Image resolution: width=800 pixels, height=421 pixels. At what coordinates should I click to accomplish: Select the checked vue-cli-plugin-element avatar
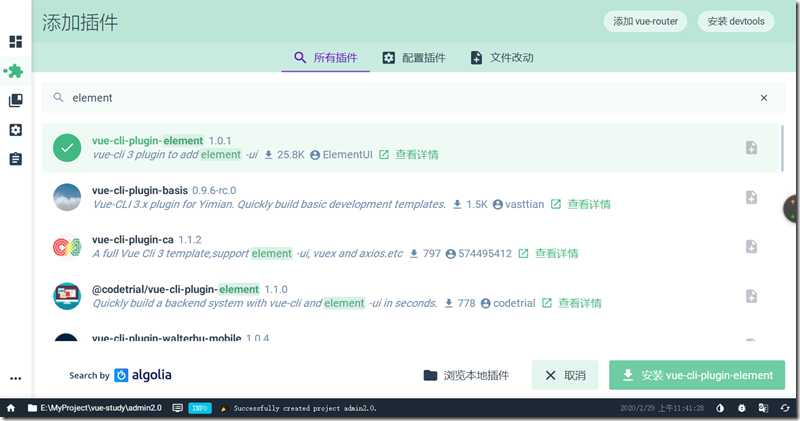pyautogui.click(x=67, y=147)
